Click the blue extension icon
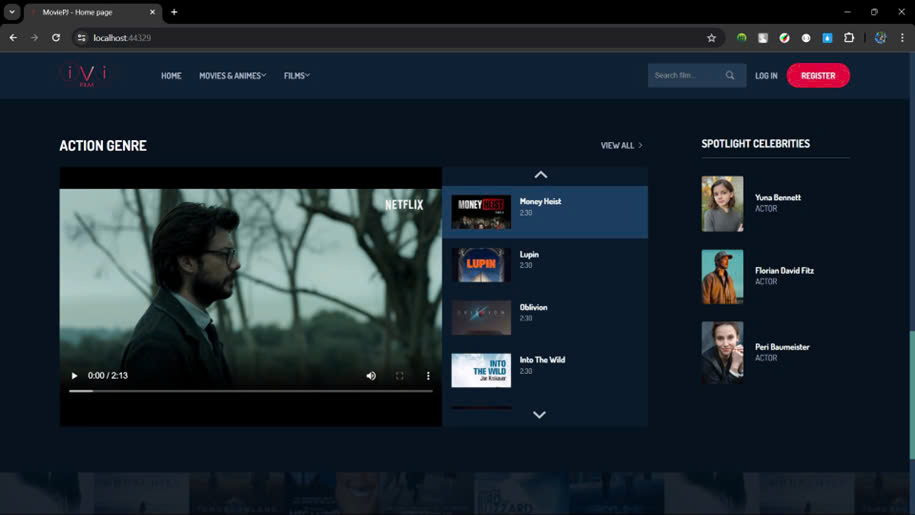The image size is (915, 515). tap(827, 37)
